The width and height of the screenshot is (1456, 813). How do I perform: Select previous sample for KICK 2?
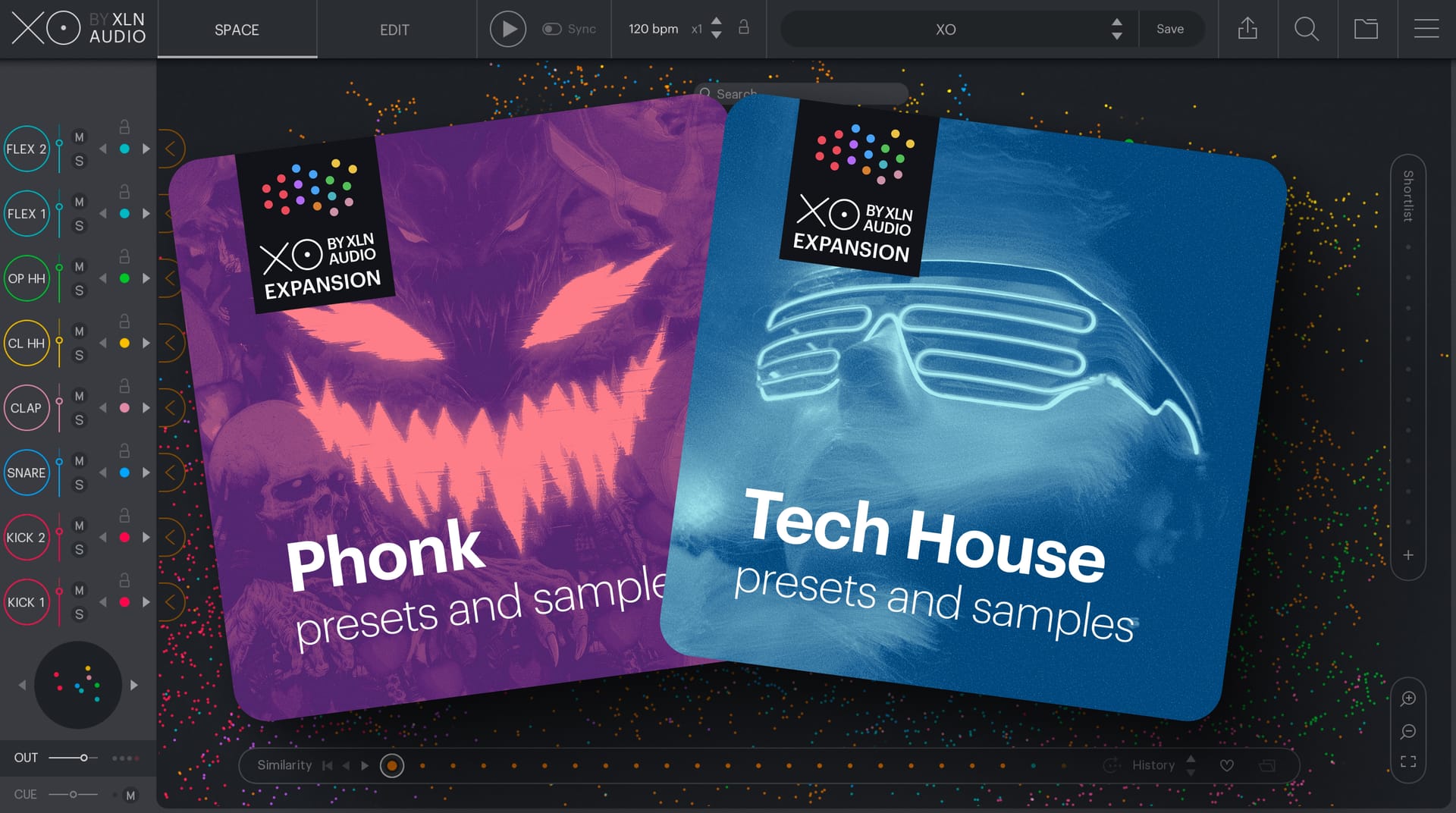point(103,538)
